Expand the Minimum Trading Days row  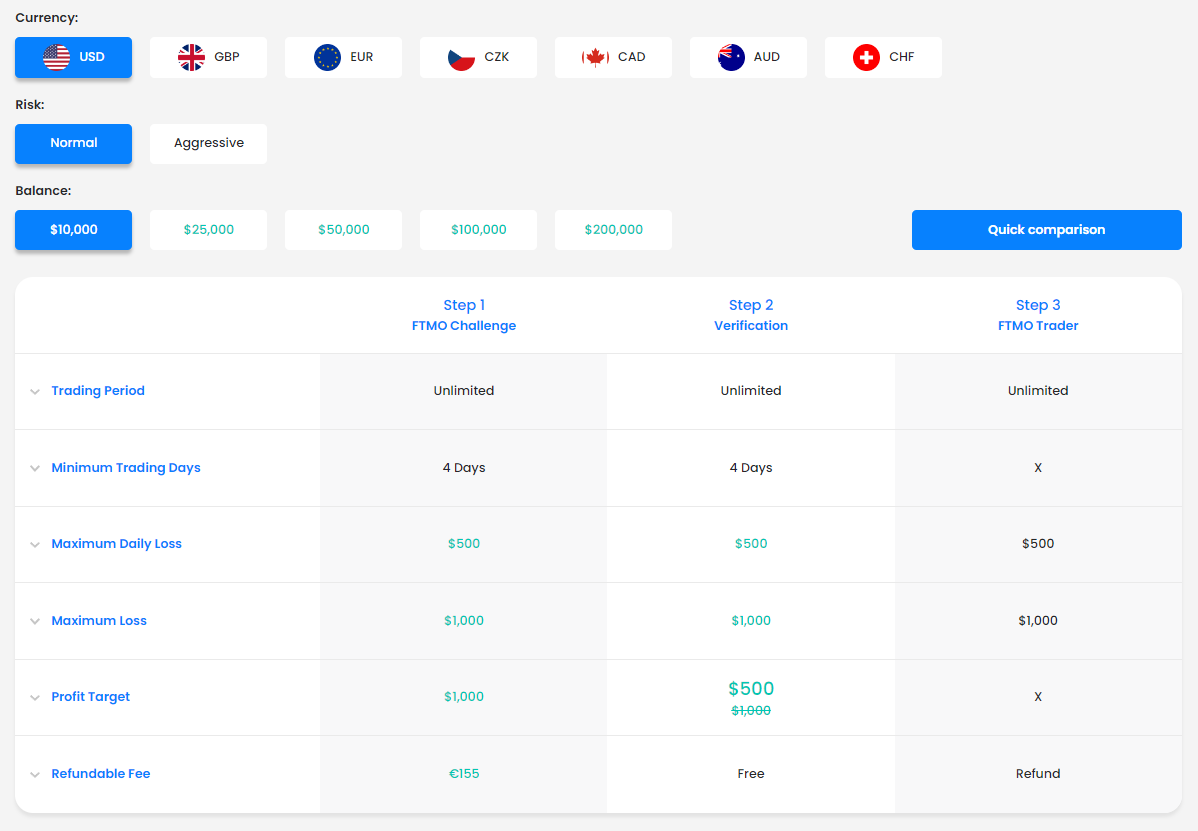[125, 467]
